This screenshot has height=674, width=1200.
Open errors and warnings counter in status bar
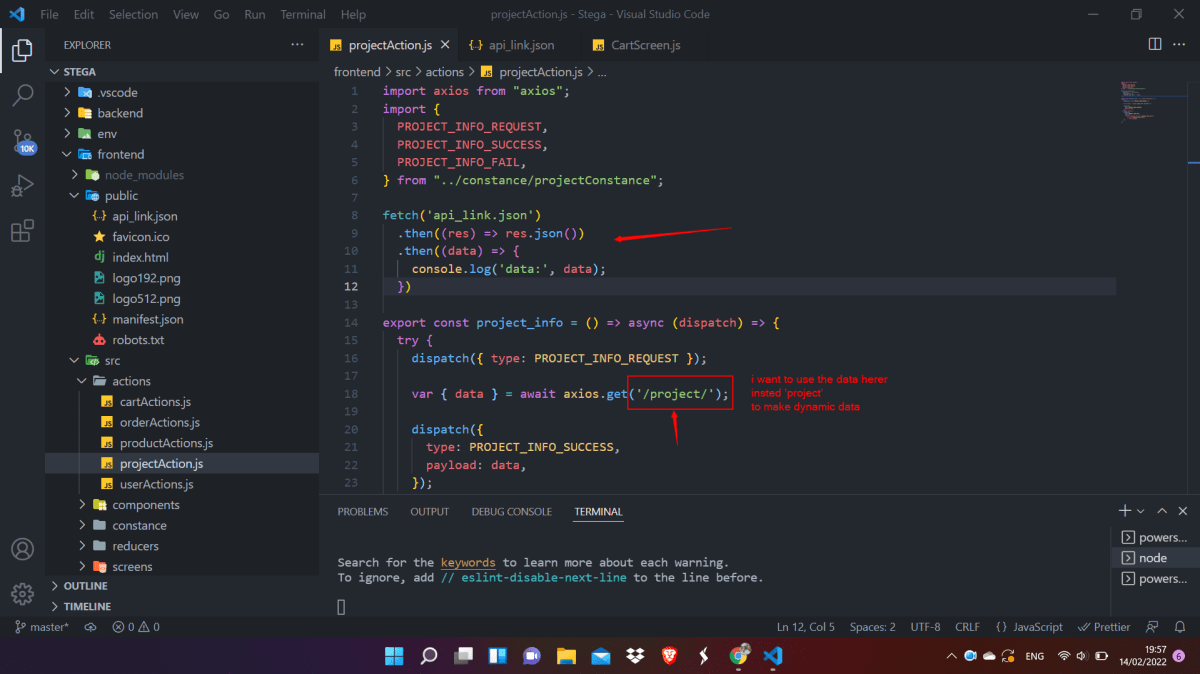(136, 627)
